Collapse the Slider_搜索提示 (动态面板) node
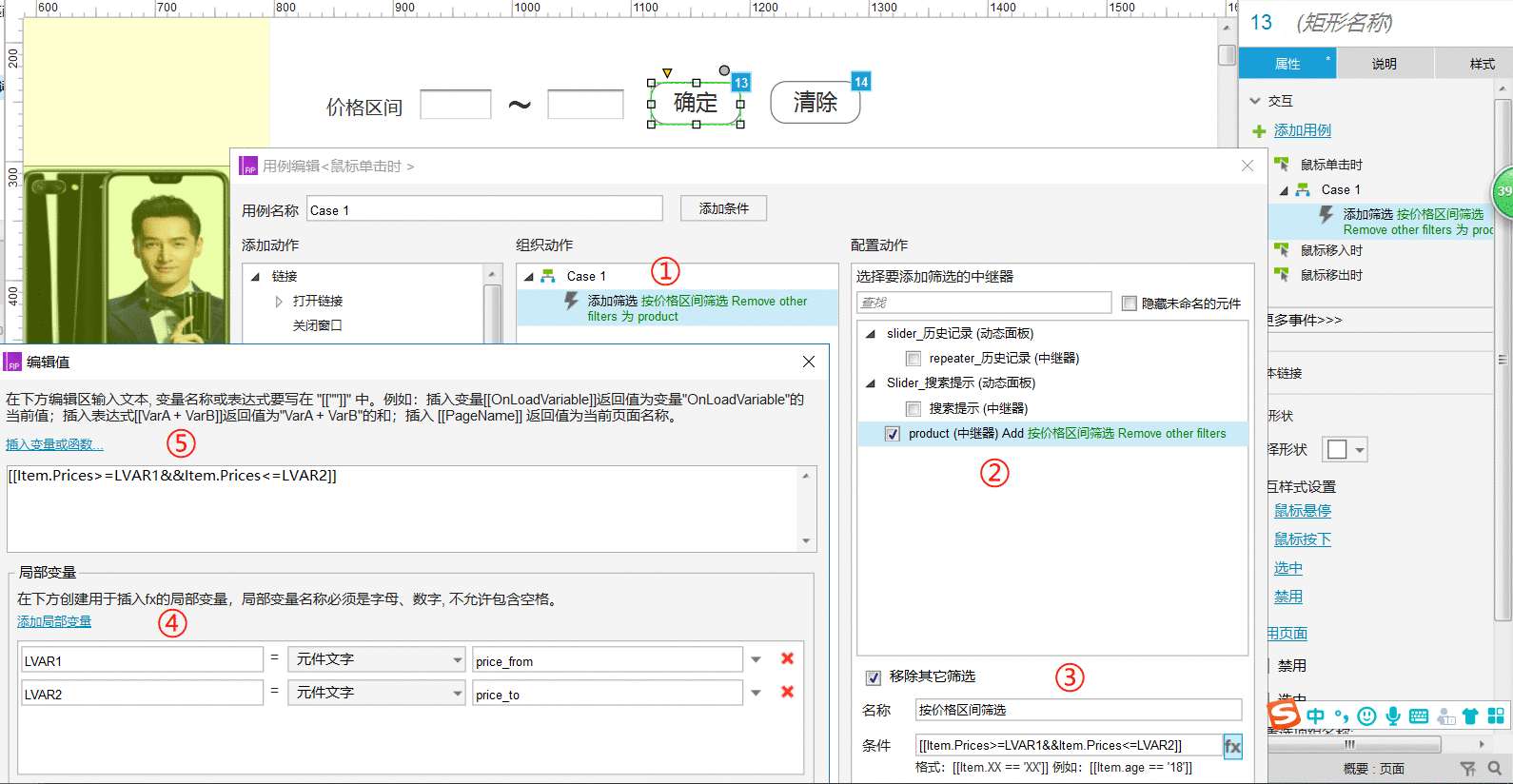Screen dimensions: 1513x784 coord(870,383)
